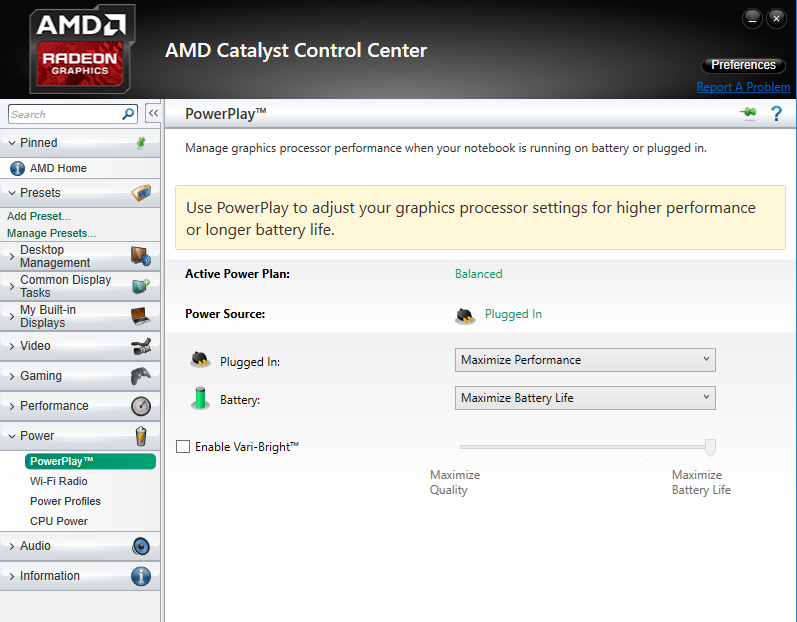Open the CPU Power page
This screenshot has height=622, width=797.
coord(58,521)
